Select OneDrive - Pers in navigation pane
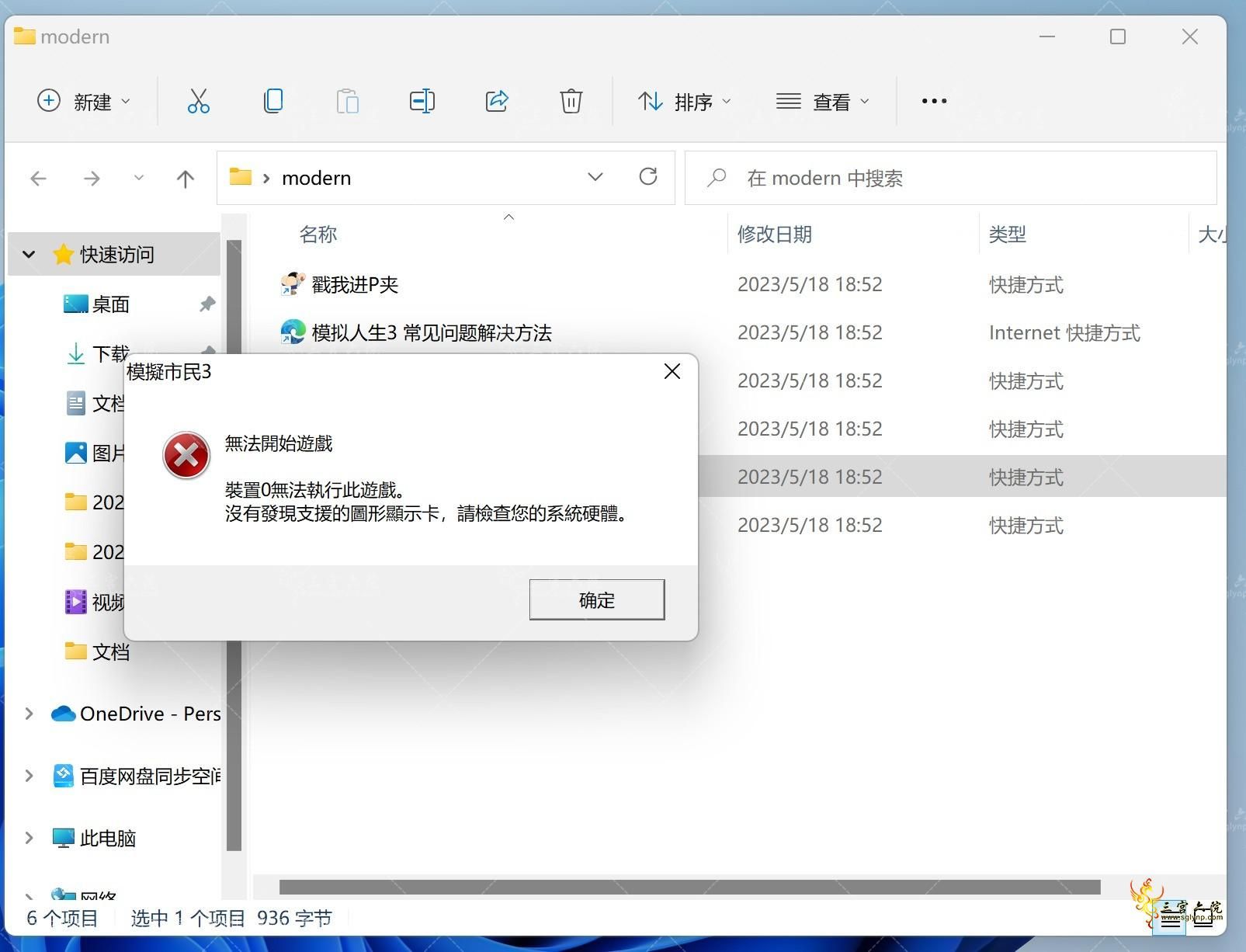 pos(136,714)
